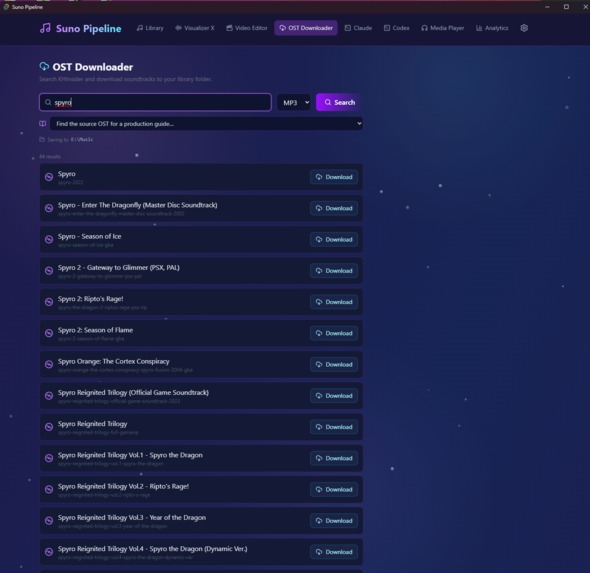The image size is (590, 573).
Task: Go to the Claude tab
Action: (358, 28)
